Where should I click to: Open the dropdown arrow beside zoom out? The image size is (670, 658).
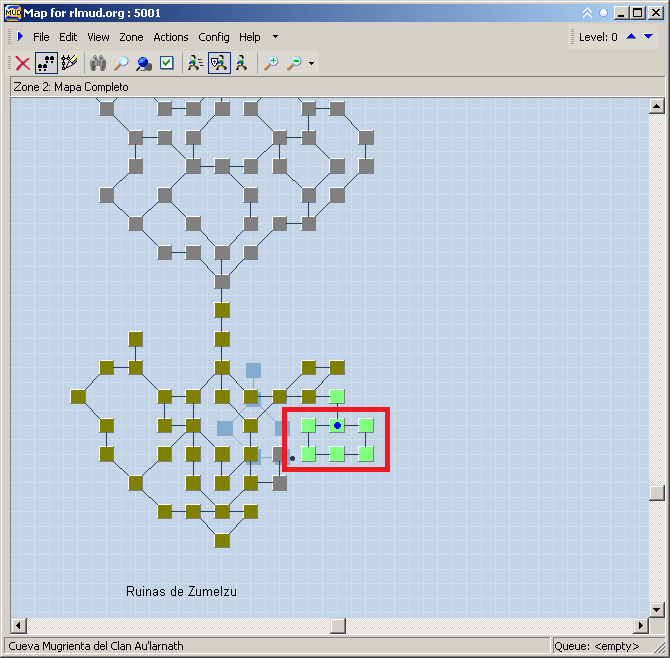pyautogui.click(x=311, y=64)
